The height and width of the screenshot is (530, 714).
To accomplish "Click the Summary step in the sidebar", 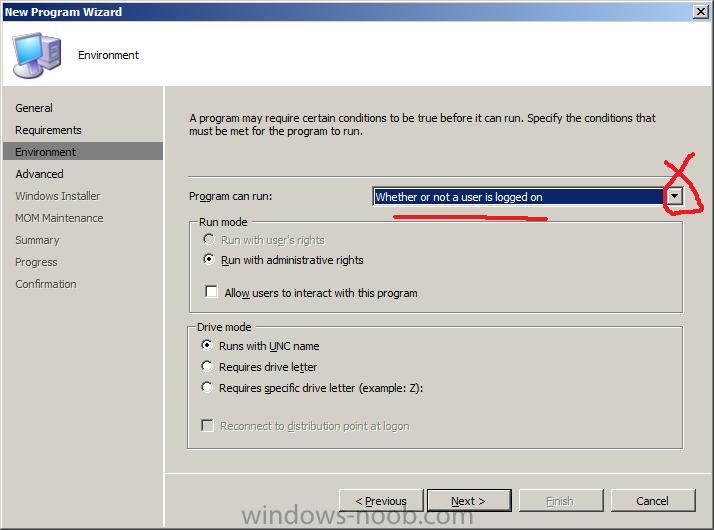I will pyautogui.click(x=37, y=240).
